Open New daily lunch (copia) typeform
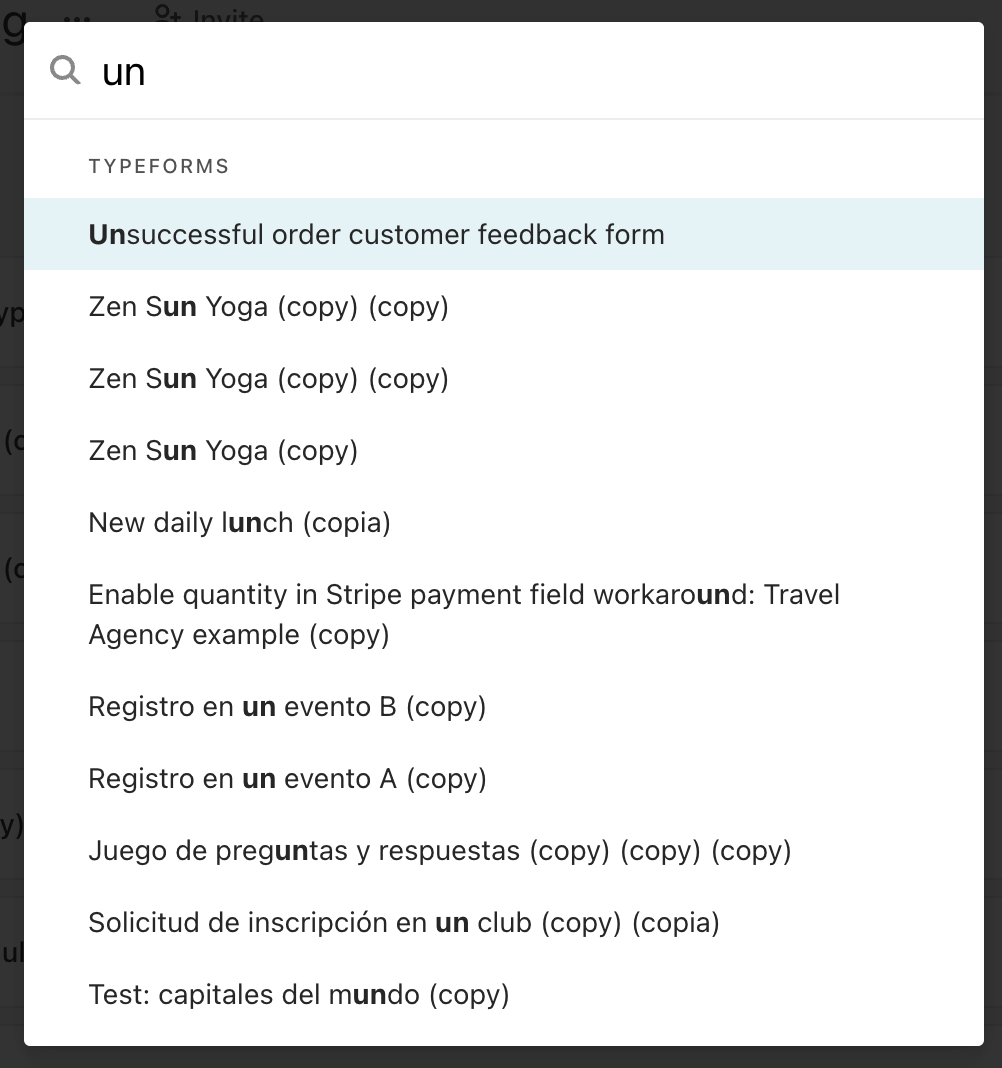 (239, 523)
